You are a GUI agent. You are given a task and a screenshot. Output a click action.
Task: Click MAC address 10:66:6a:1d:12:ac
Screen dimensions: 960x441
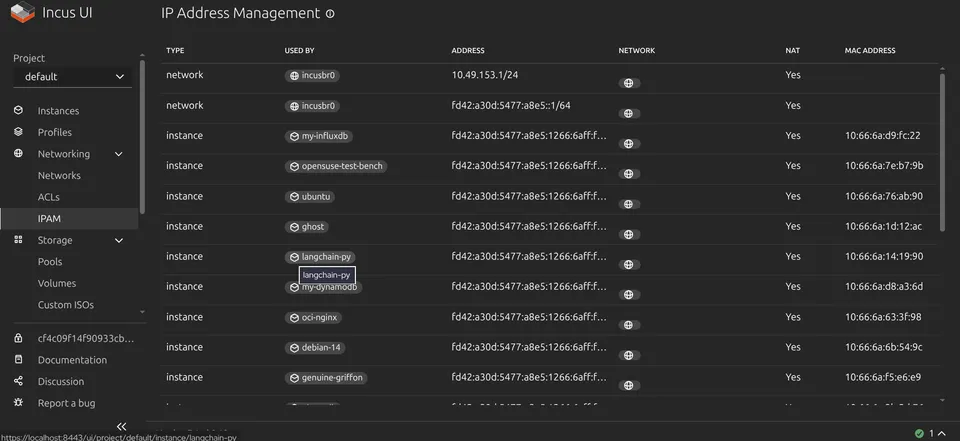[883, 227]
